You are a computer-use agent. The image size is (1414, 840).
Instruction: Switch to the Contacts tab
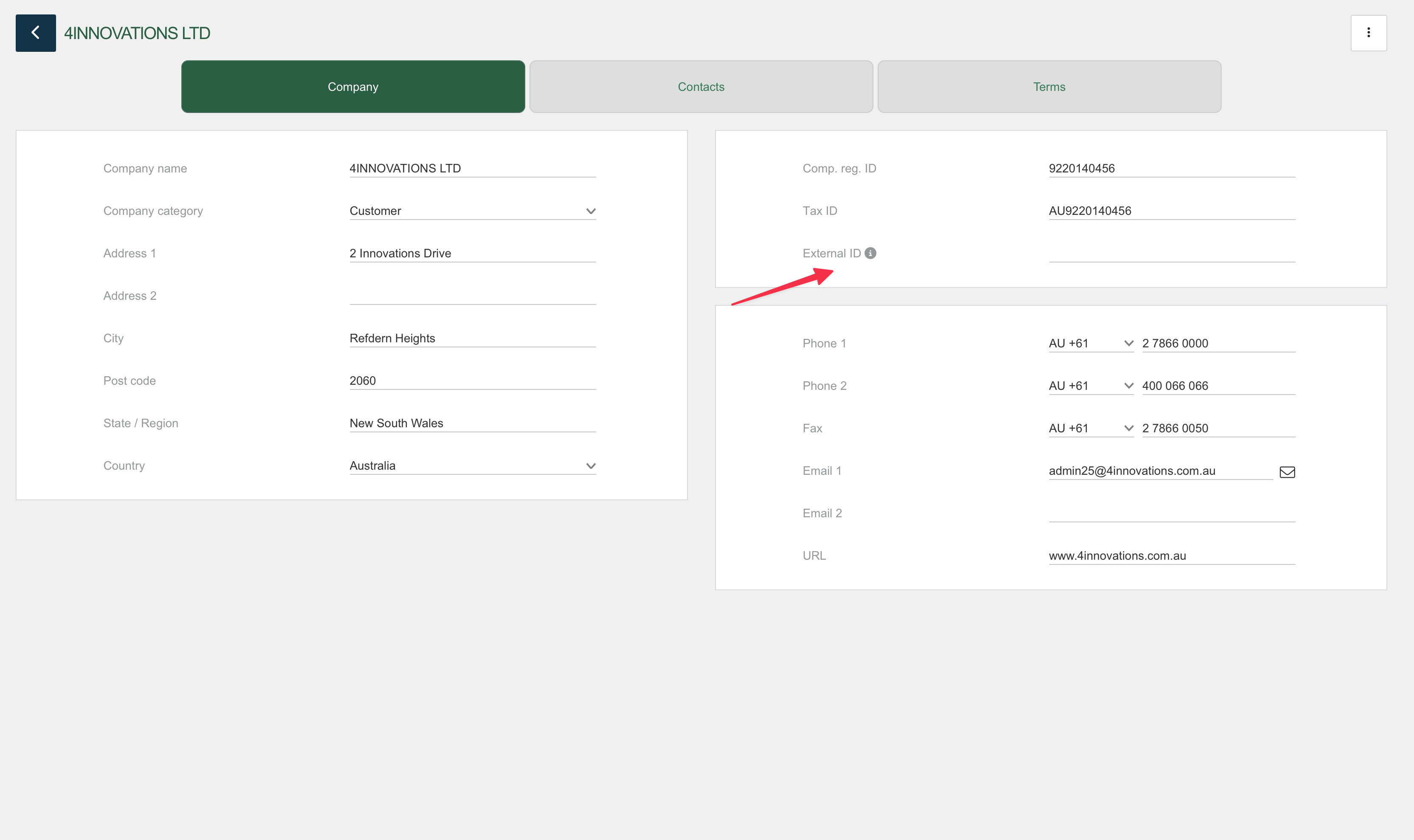pyautogui.click(x=701, y=87)
